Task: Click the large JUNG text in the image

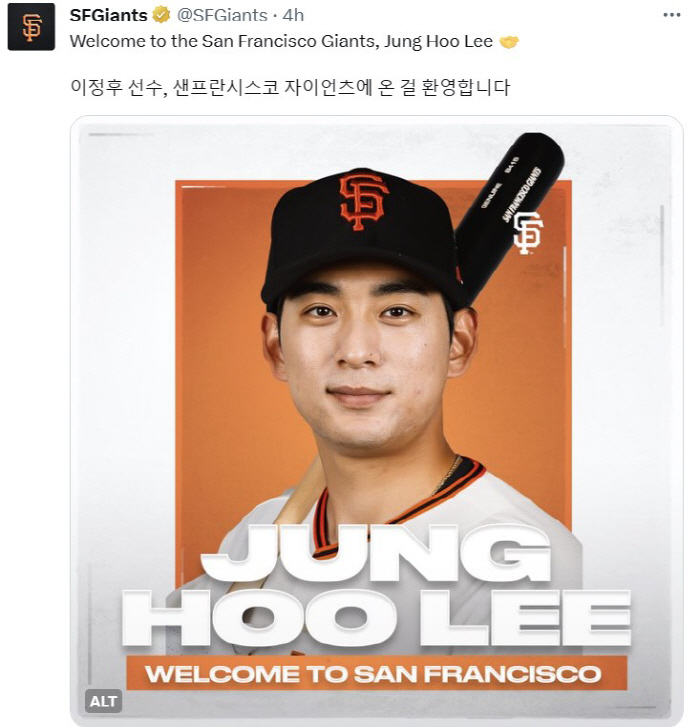Action: pos(375,553)
